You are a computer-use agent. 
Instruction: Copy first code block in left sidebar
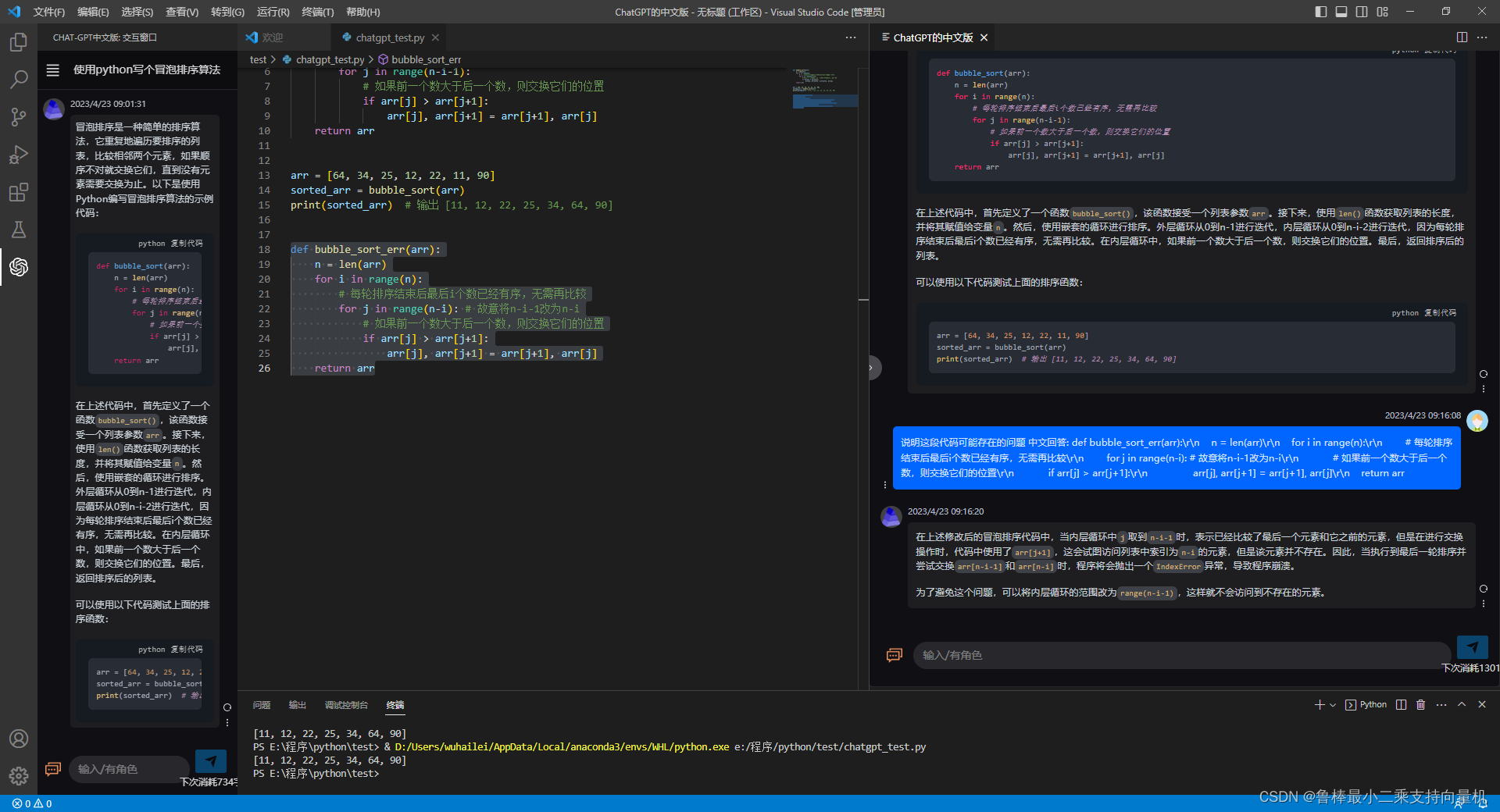coord(187,244)
